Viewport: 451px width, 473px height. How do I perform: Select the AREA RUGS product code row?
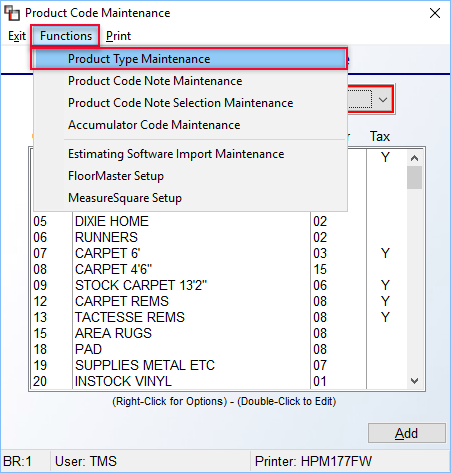point(219,333)
